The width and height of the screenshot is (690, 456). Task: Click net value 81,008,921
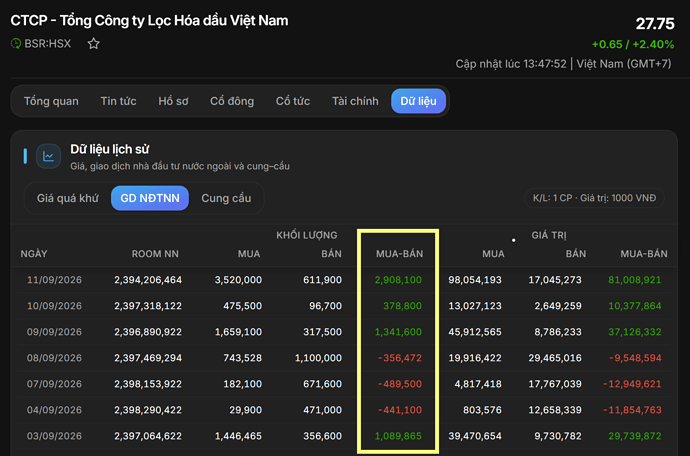click(635, 280)
